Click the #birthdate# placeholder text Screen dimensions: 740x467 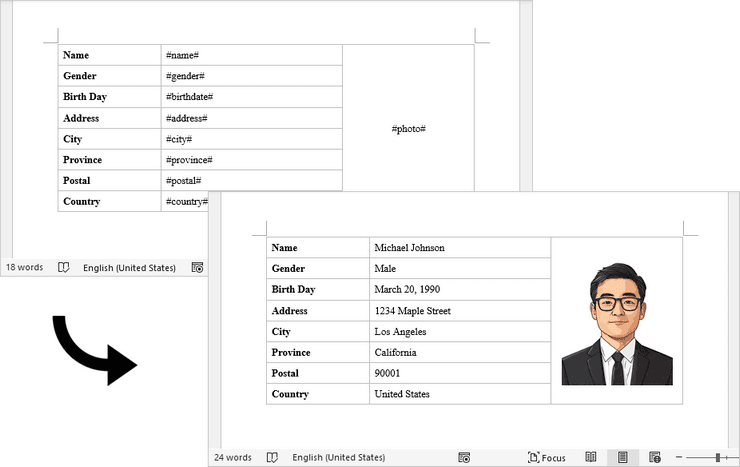[x=189, y=97]
